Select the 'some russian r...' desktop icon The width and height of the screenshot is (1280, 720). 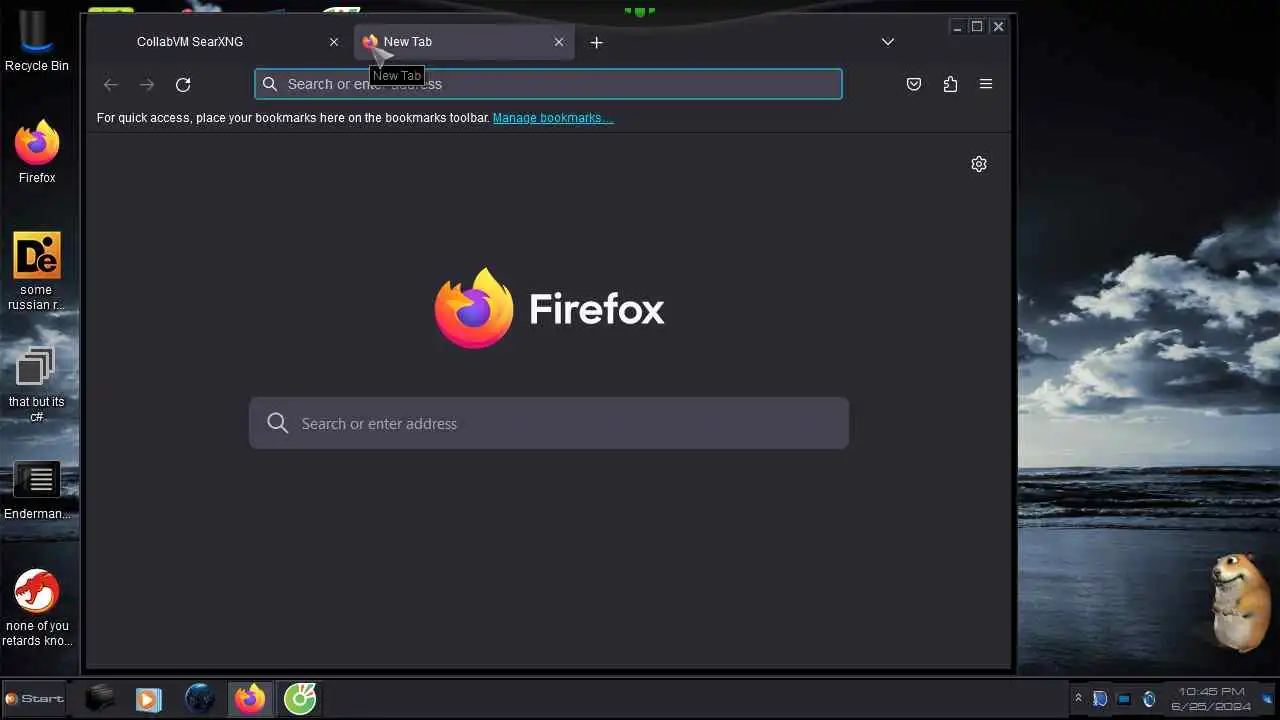(37, 271)
